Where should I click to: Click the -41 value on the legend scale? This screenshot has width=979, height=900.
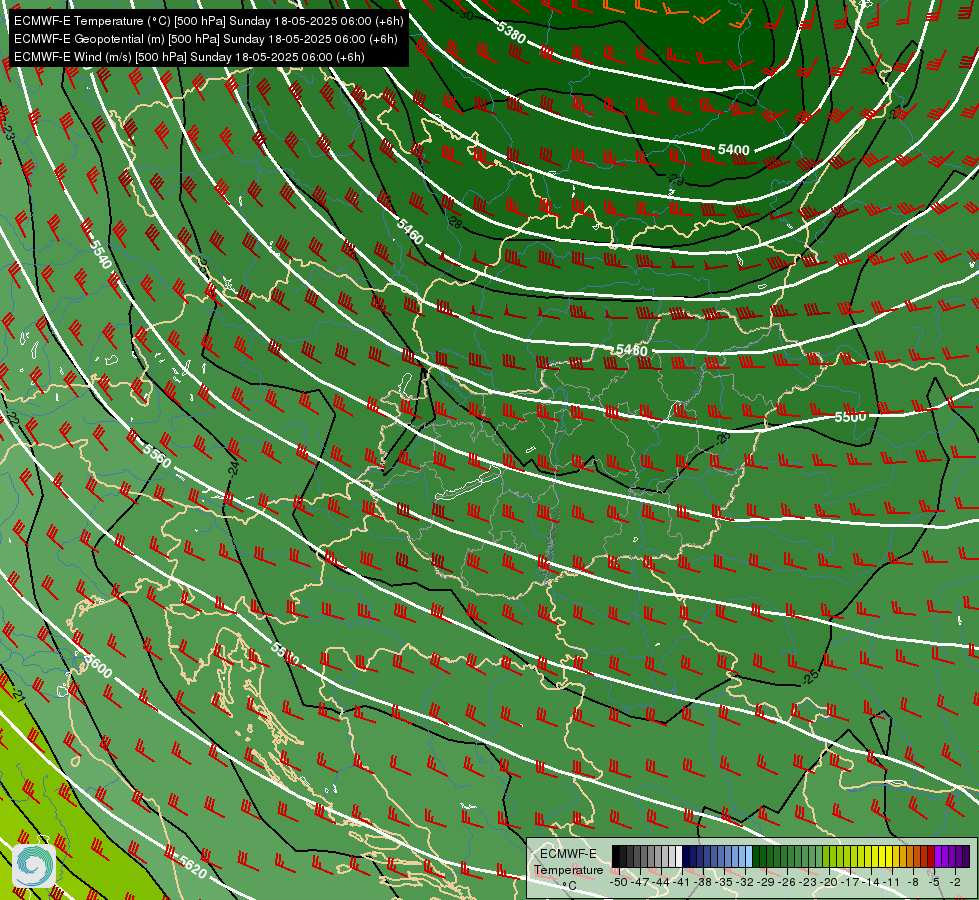(682, 882)
